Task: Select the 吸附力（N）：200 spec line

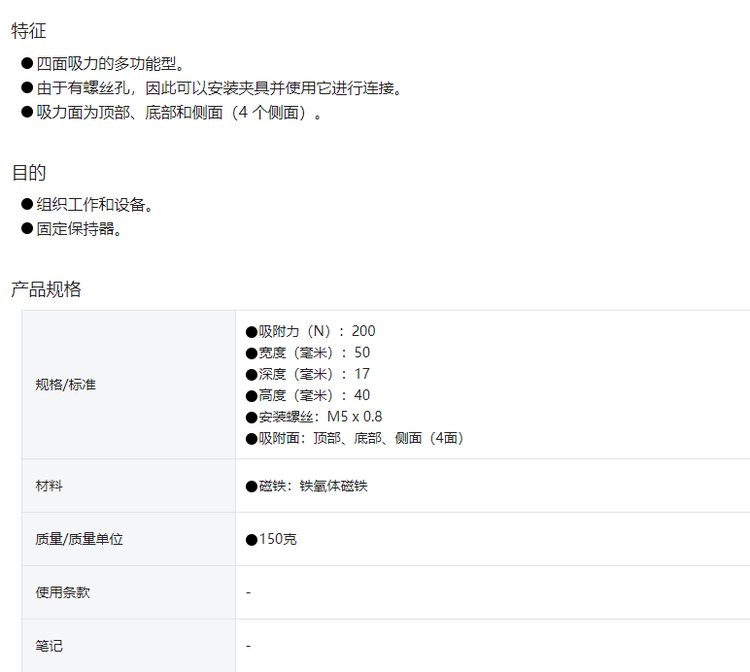Action: click(311, 331)
